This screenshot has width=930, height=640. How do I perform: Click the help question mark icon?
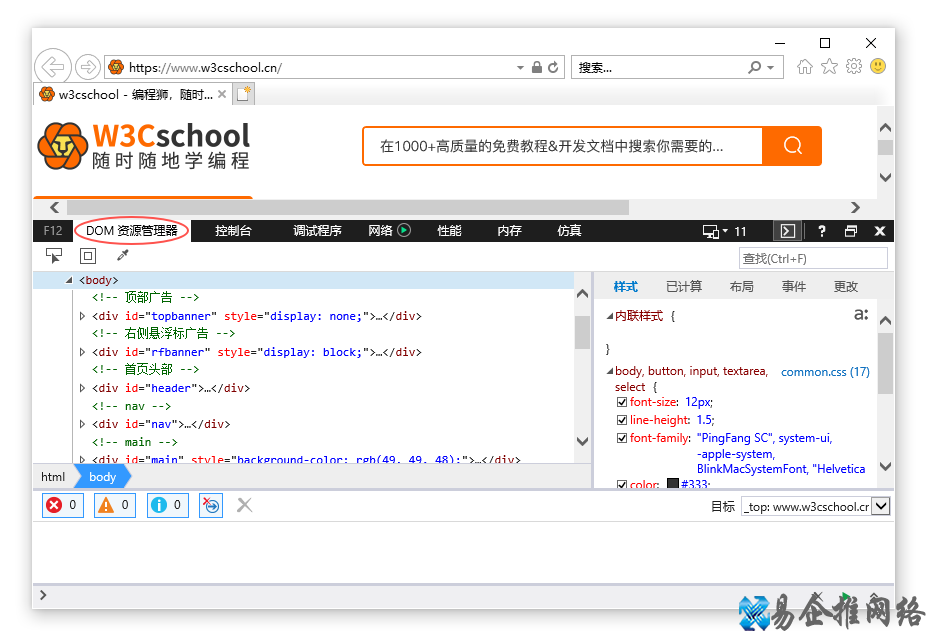click(x=821, y=230)
